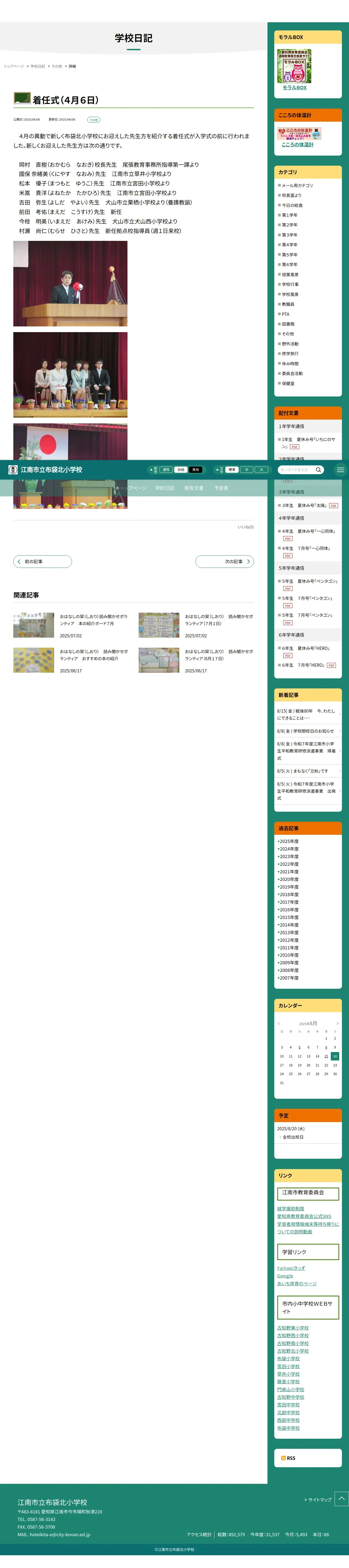
Task: Open PDF icon for 4年生 7月号「一心同体」
Action: coord(288,556)
